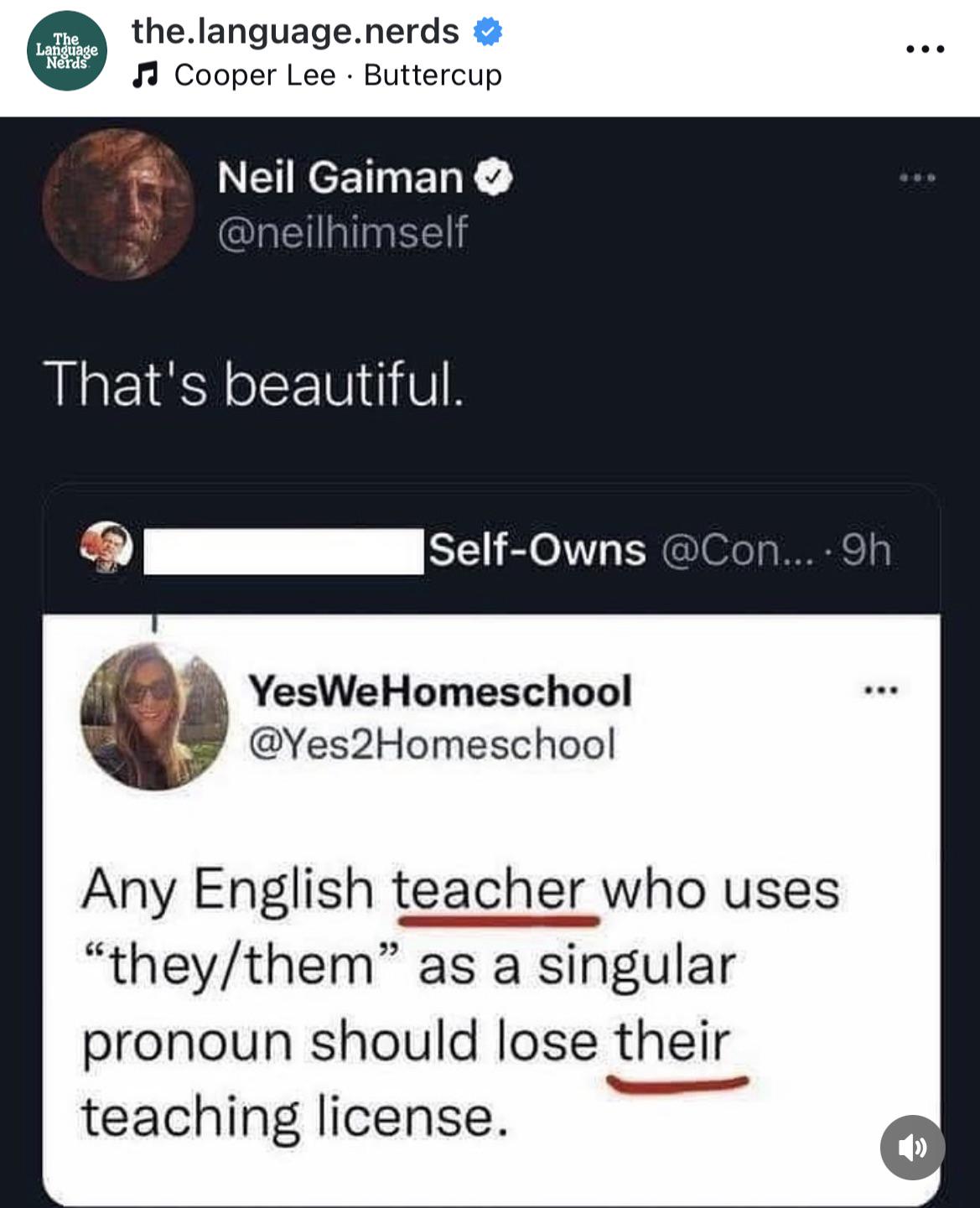Open Cooper Lee · Buttercup audio track
980x1208 pixels.
tap(338, 75)
